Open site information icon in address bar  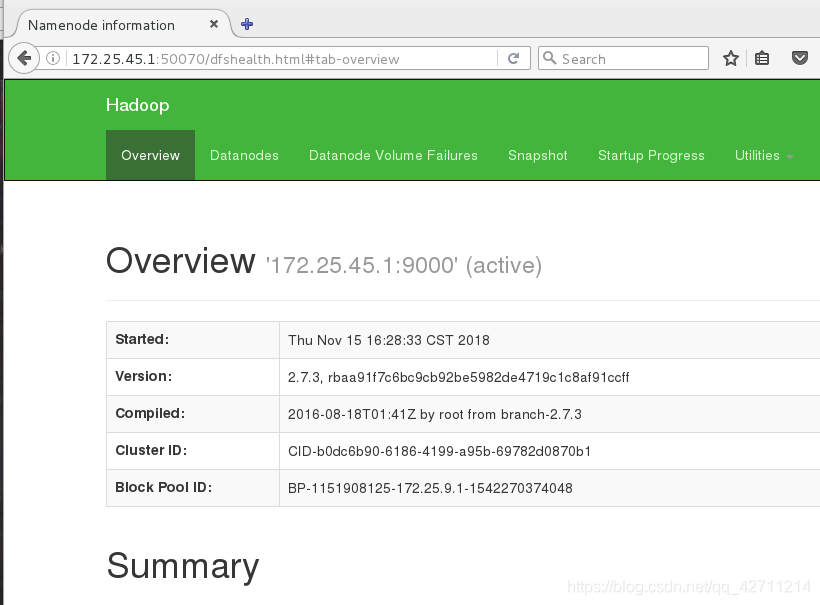coord(53,58)
